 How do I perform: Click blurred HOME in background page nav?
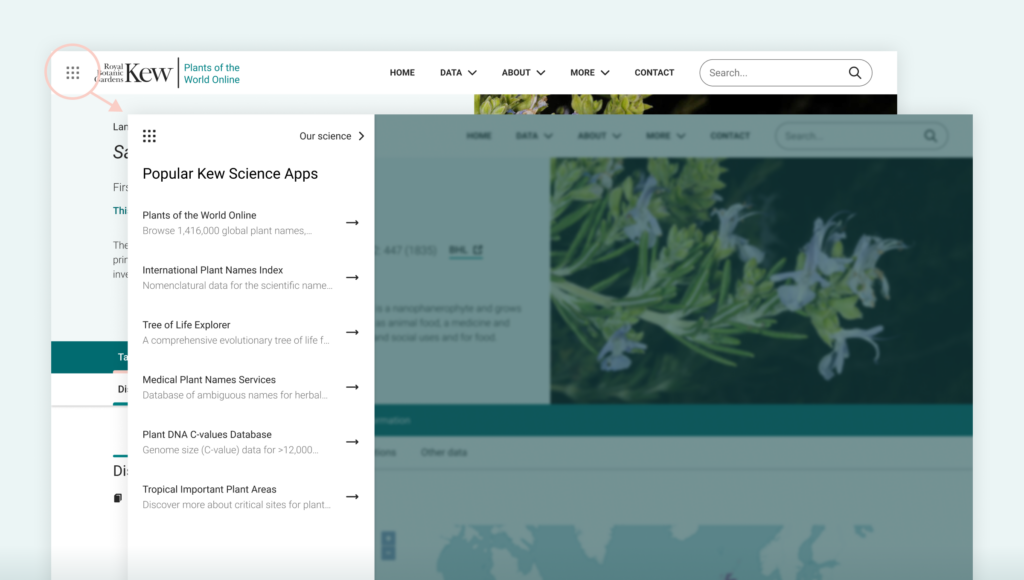point(479,136)
